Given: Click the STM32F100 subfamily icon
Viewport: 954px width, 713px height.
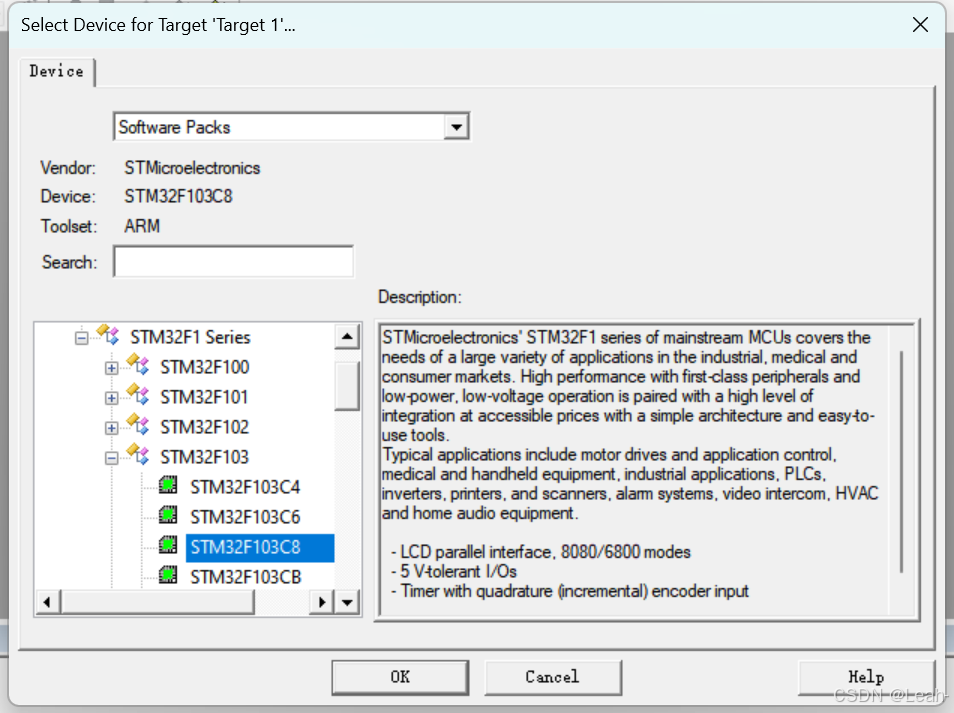Looking at the screenshot, I should 138,365.
